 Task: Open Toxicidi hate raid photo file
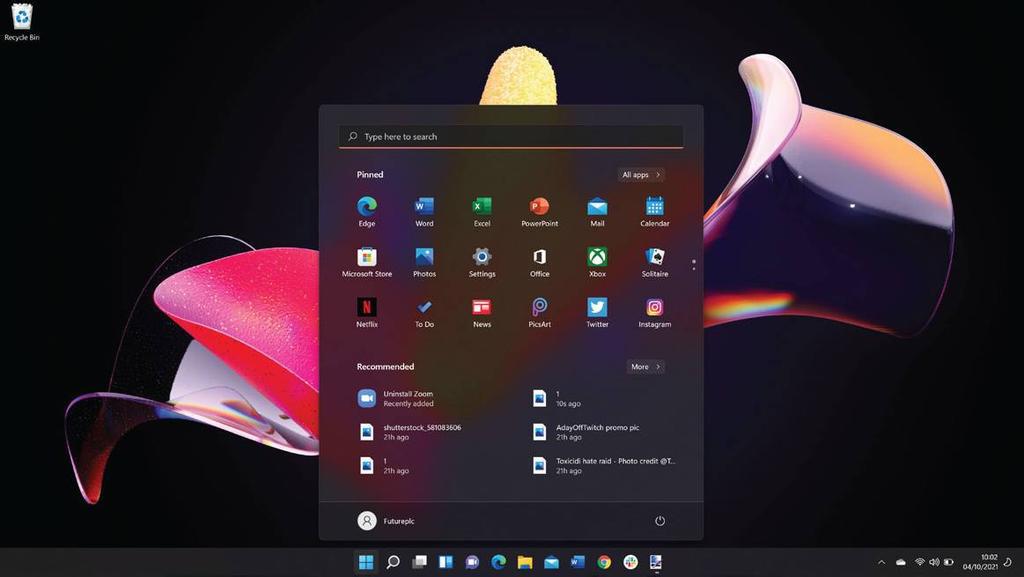tap(604, 465)
